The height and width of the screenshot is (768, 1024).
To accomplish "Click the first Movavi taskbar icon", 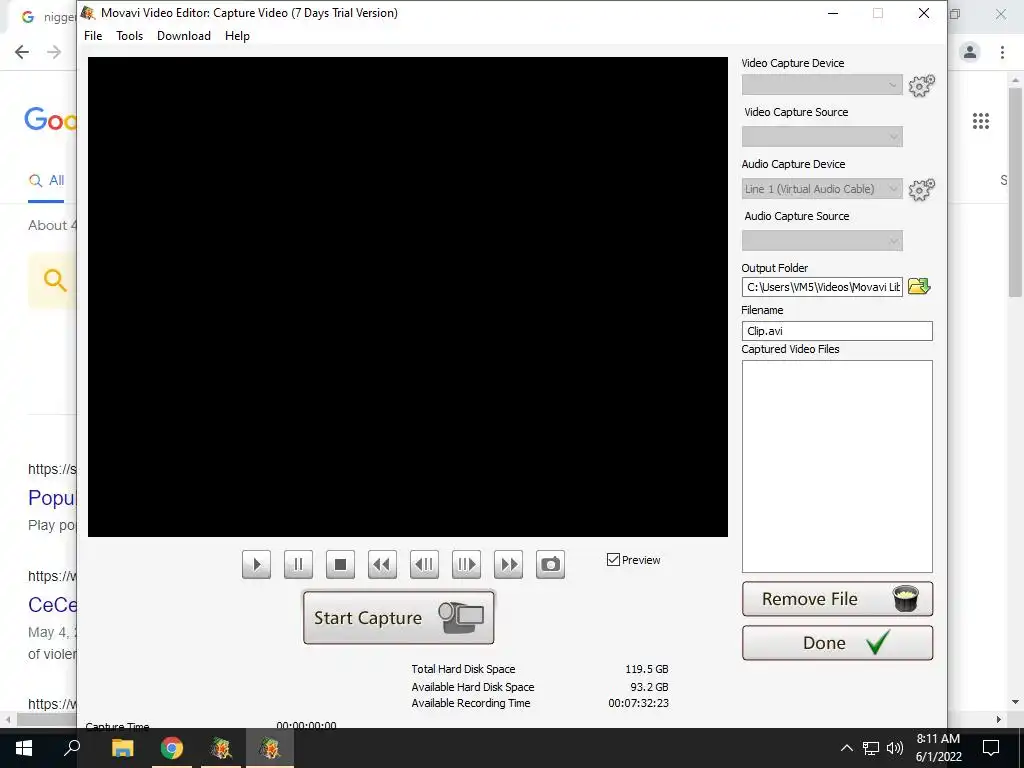I will click(221, 748).
